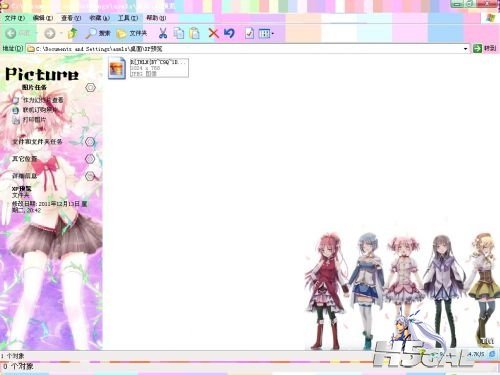Open the 文件(F) menu

[x=15, y=18]
